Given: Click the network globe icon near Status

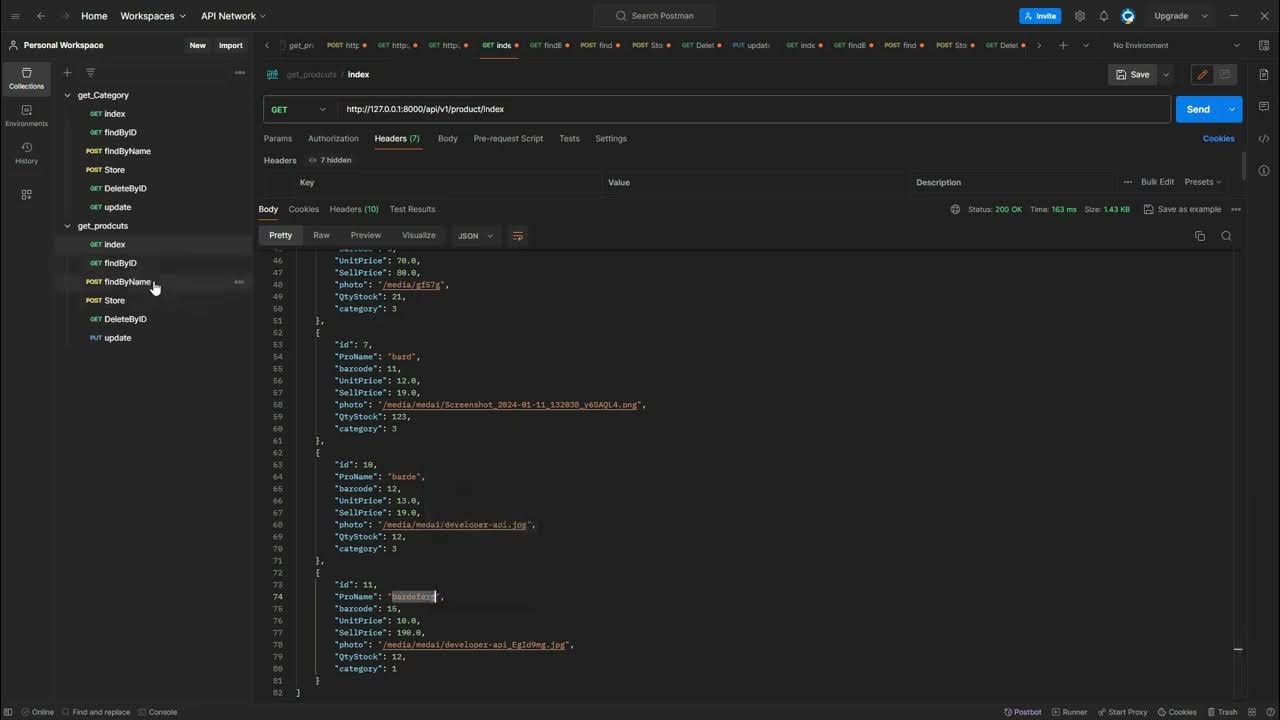Looking at the screenshot, I should pos(955,209).
